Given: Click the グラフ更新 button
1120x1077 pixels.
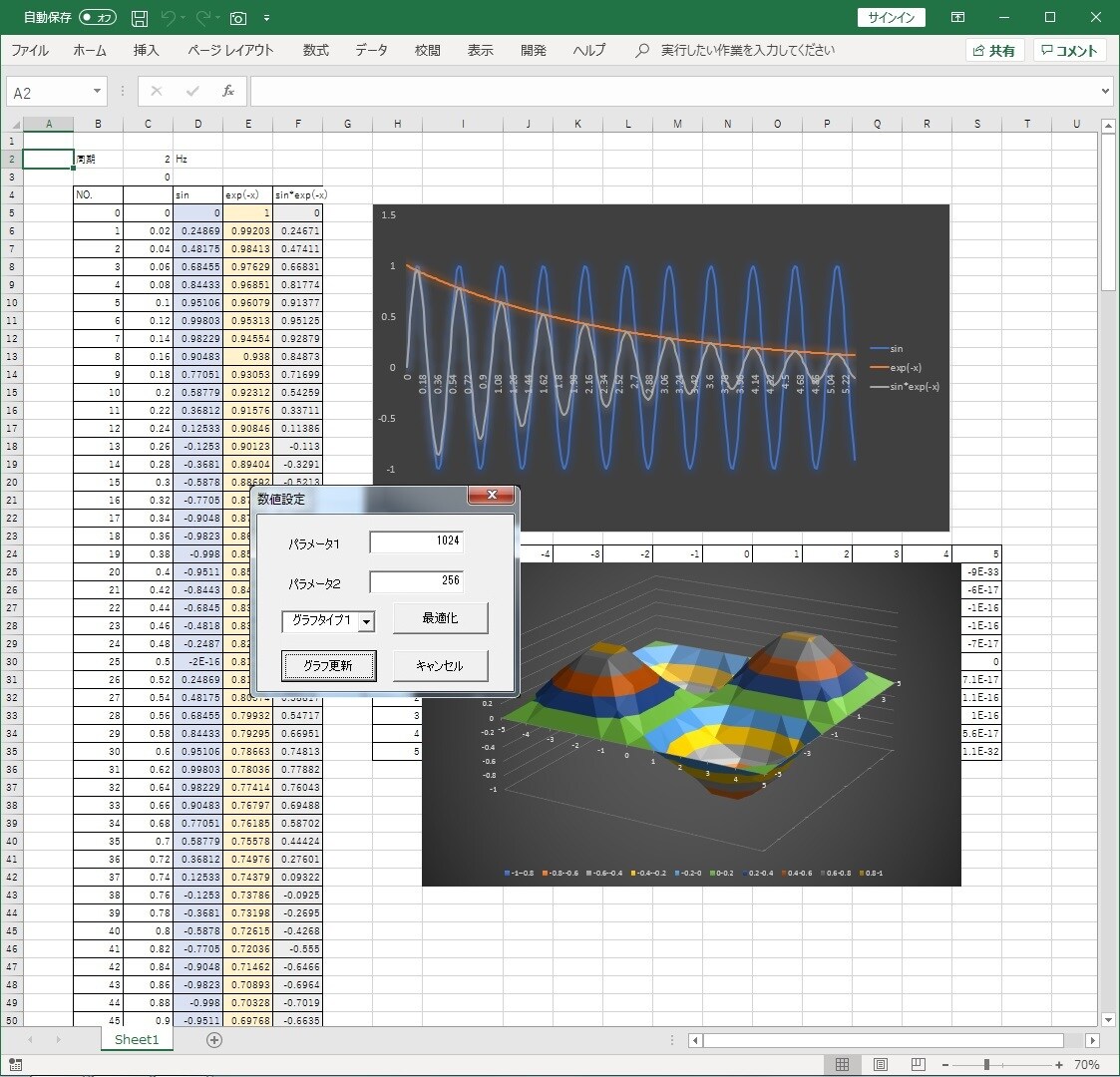Looking at the screenshot, I should (x=328, y=665).
